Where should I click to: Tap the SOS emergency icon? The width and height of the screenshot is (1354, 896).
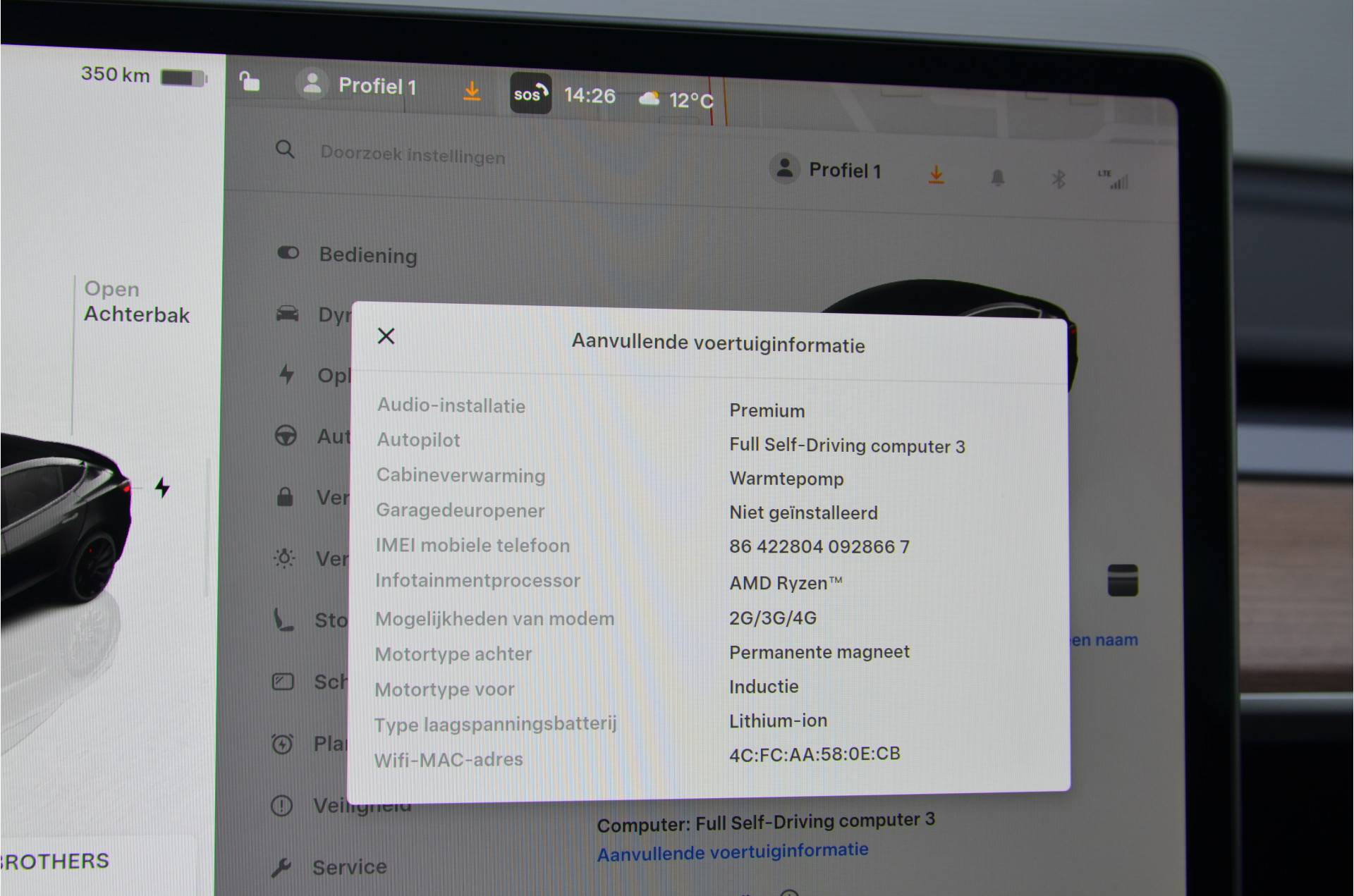(530, 94)
